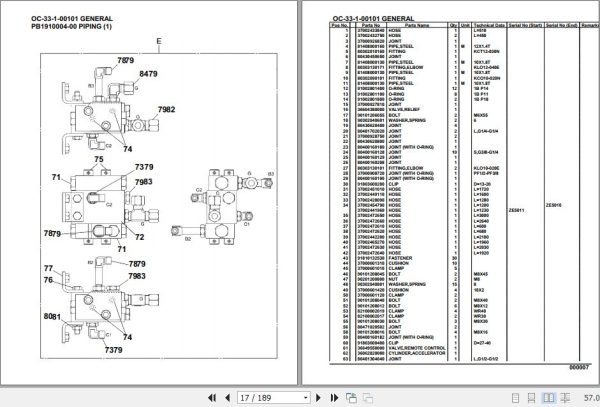Click the Parts Name column header
This screenshot has width=600, height=407.
point(417,25)
